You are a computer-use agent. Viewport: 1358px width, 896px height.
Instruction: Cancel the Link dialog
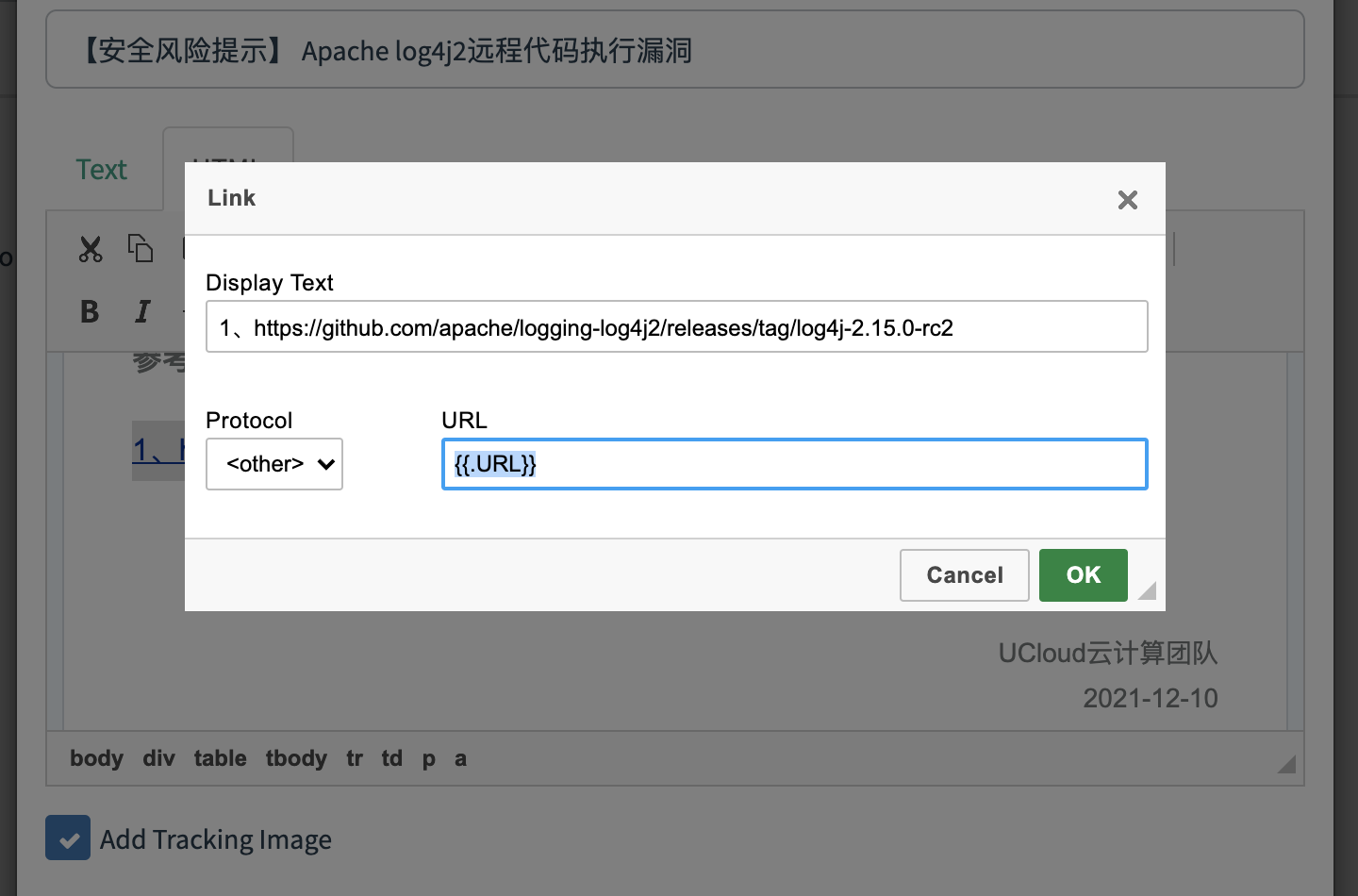[x=965, y=575]
